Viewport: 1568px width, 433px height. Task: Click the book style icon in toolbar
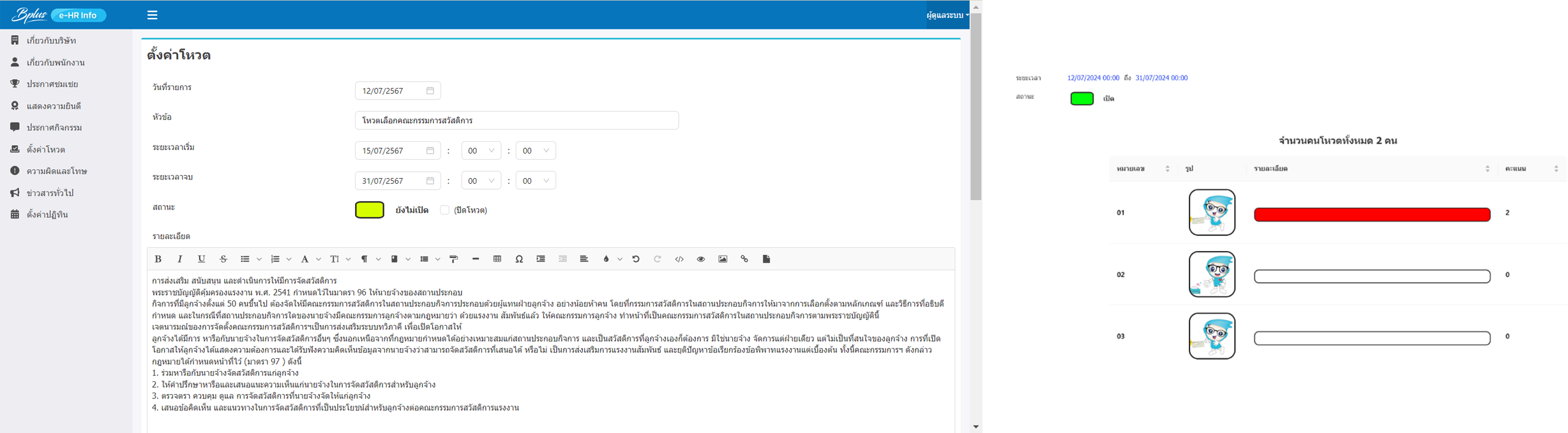point(395,259)
